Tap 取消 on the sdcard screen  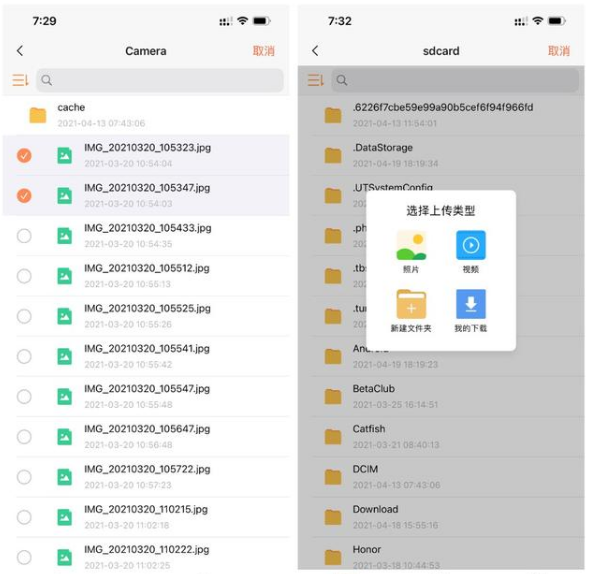[559, 51]
